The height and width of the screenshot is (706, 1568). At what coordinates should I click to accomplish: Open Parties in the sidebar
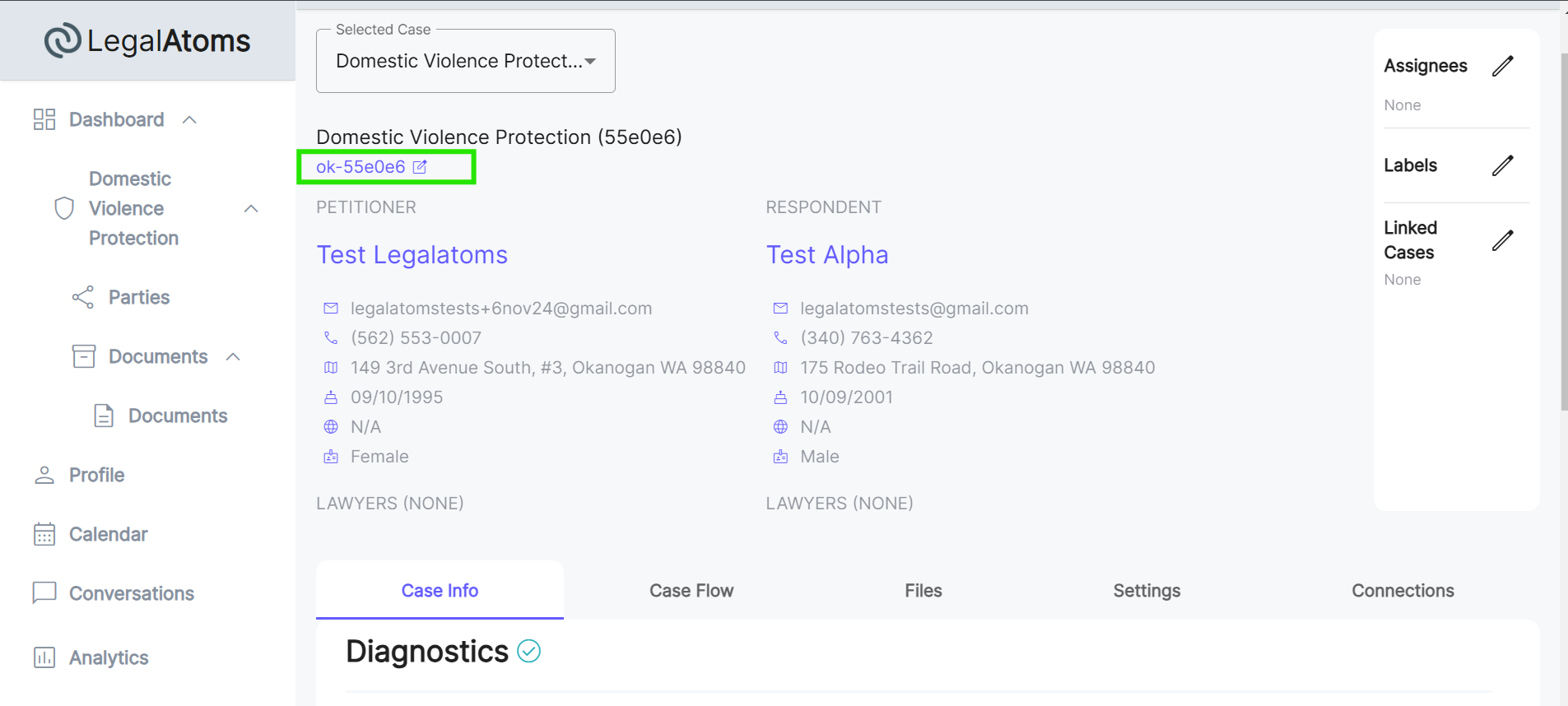point(139,297)
